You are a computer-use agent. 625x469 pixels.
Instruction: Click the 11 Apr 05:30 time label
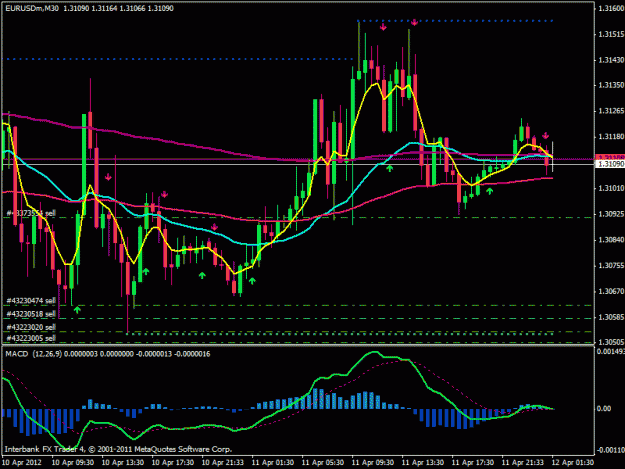(x=322, y=462)
